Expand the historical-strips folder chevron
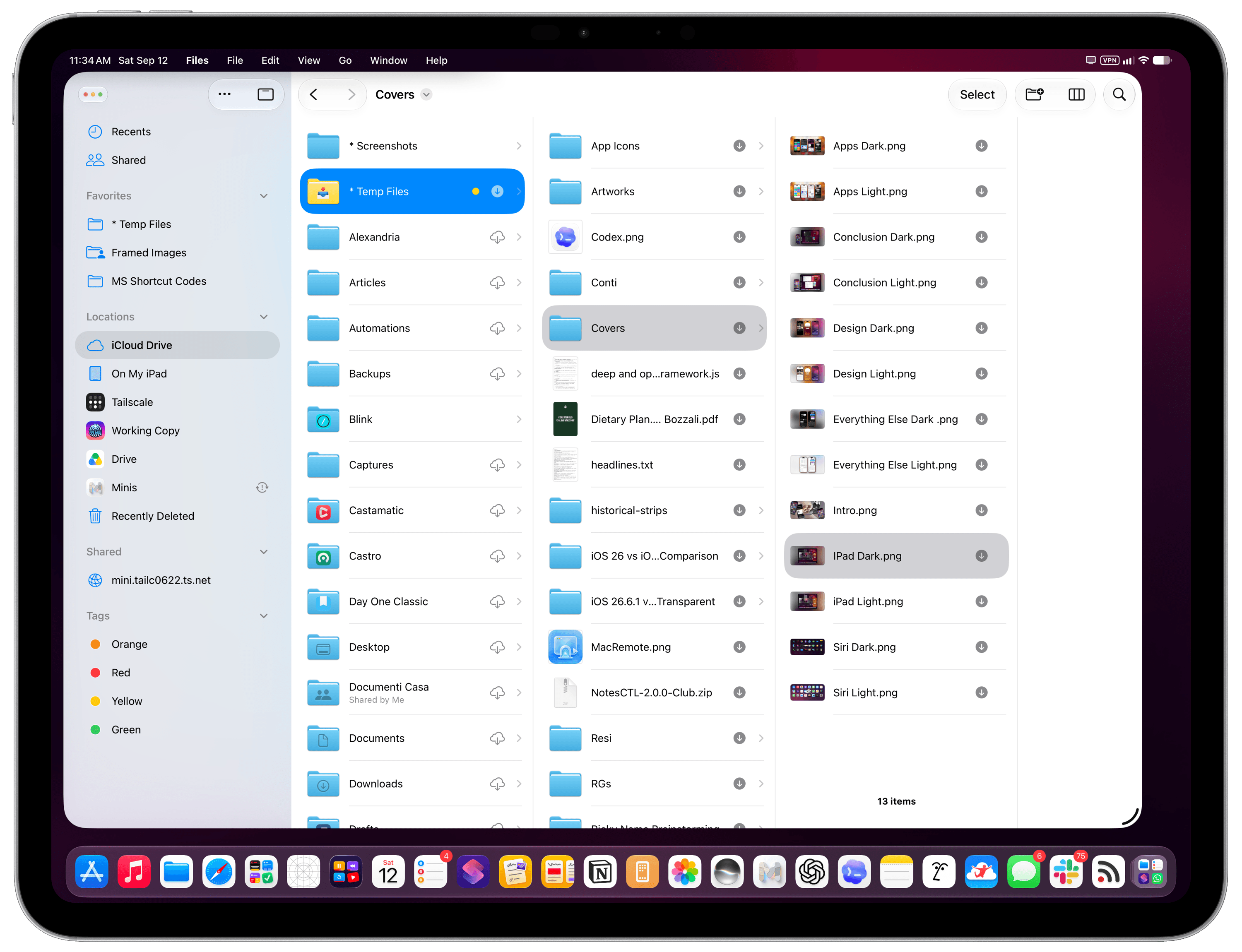This screenshot has width=1242, height=952. click(x=761, y=510)
